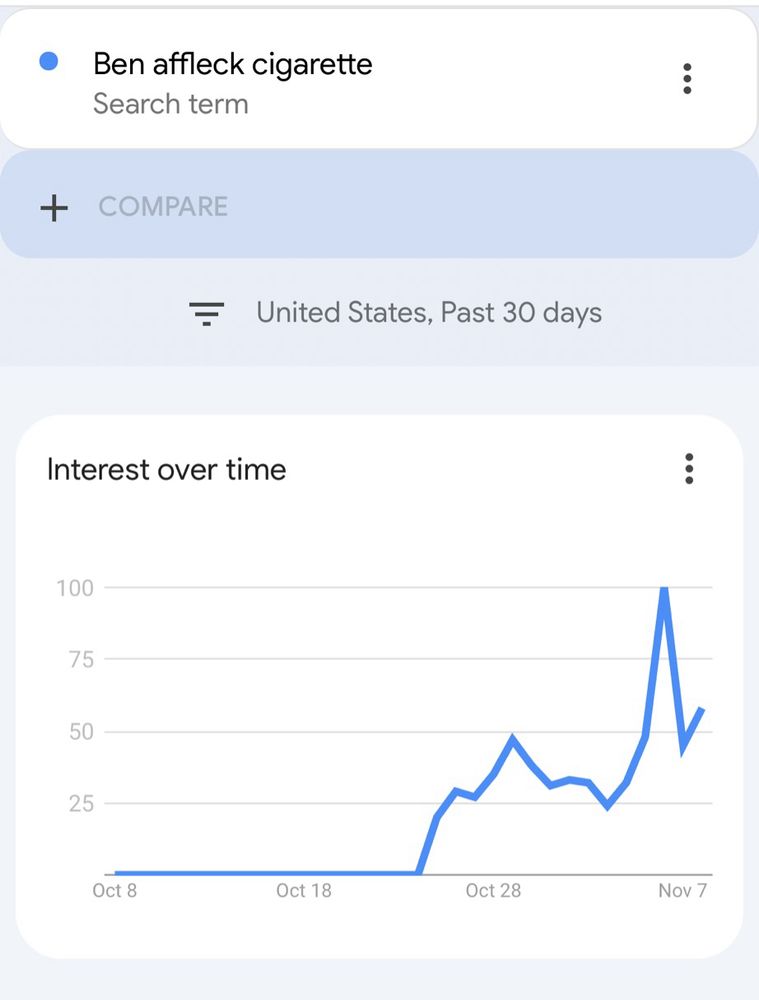Edit the 'Ben affleck cigarette' search term
The width and height of the screenshot is (759, 1000).
pos(232,64)
